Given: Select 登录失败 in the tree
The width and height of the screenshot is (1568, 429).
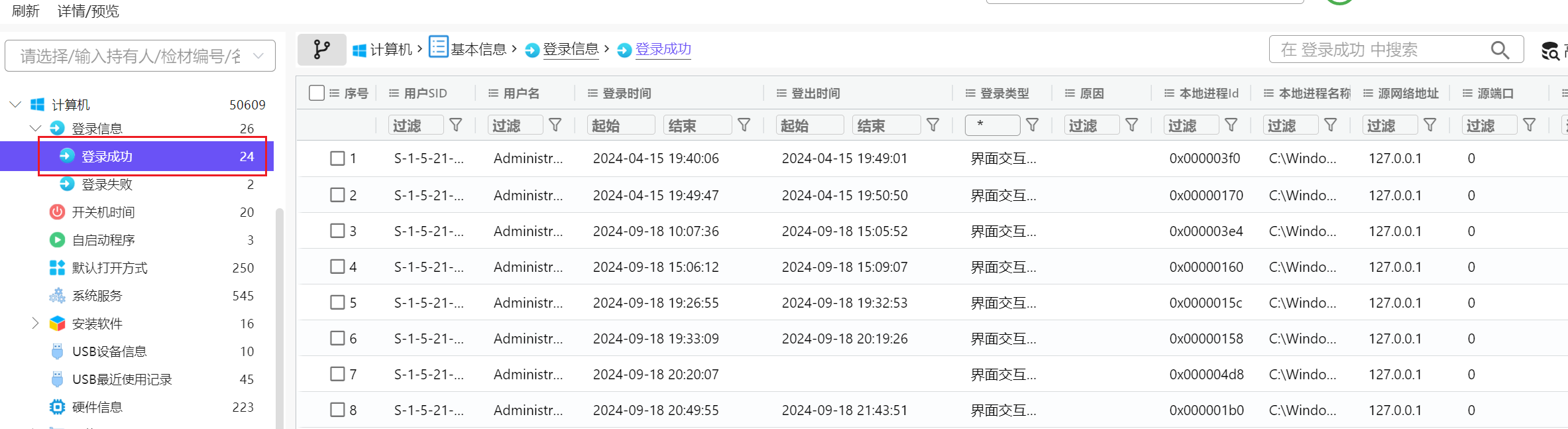Looking at the screenshot, I should pyautogui.click(x=107, y=184).
